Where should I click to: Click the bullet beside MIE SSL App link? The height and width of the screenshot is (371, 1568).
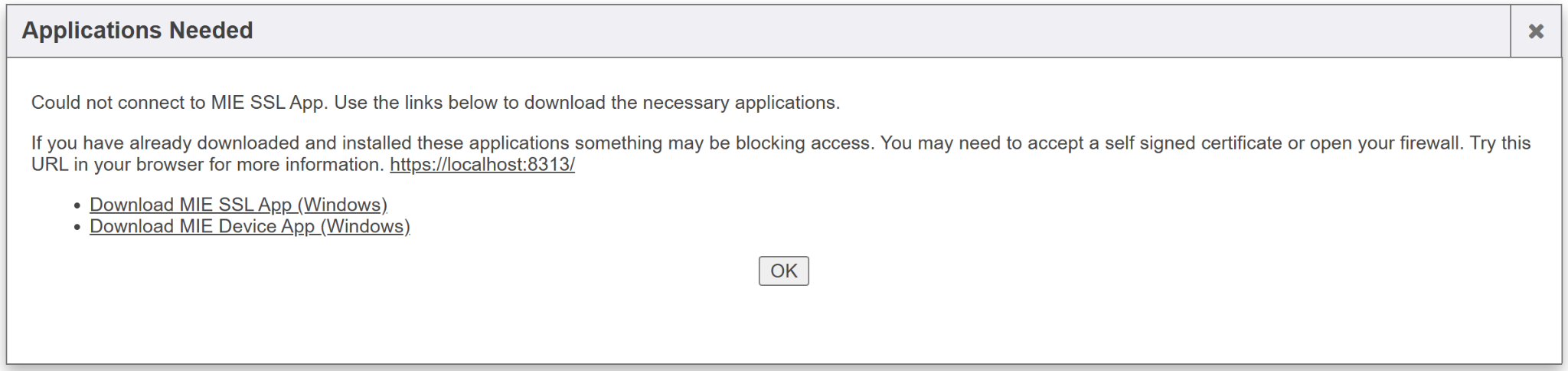(x=77, y=206)
